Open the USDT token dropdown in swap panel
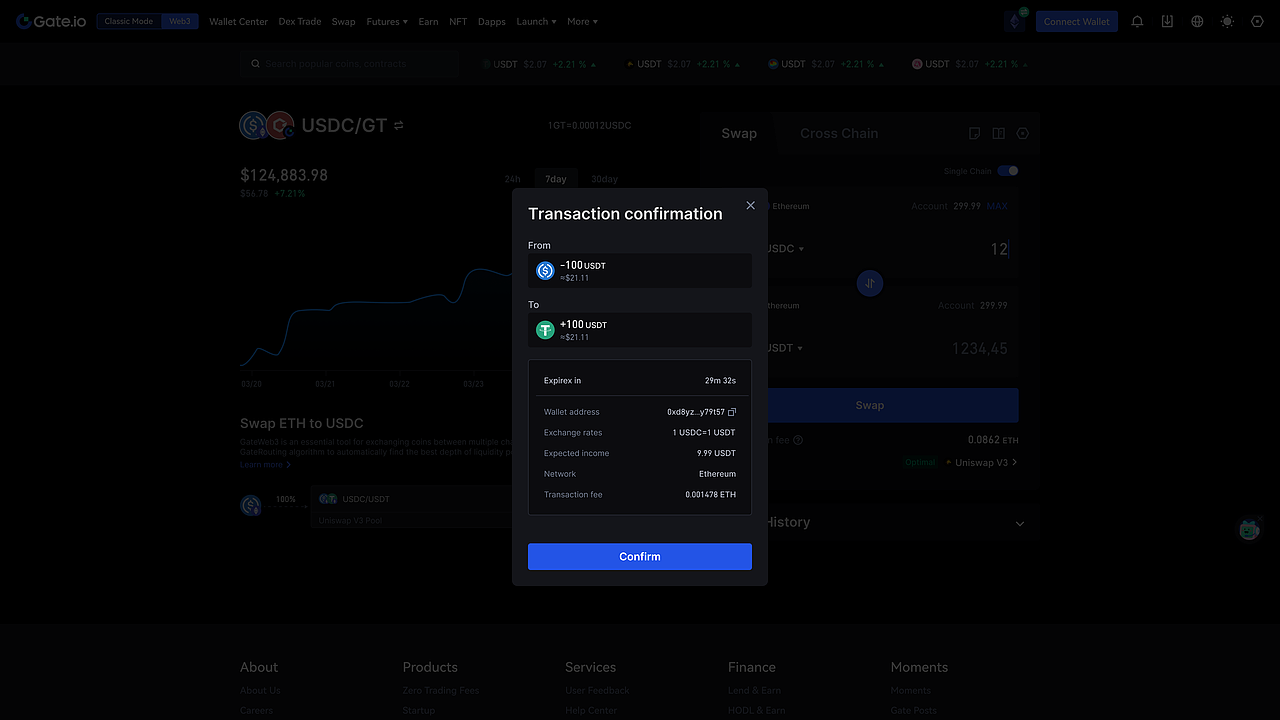1280x720 pixels. click(785, 348)
